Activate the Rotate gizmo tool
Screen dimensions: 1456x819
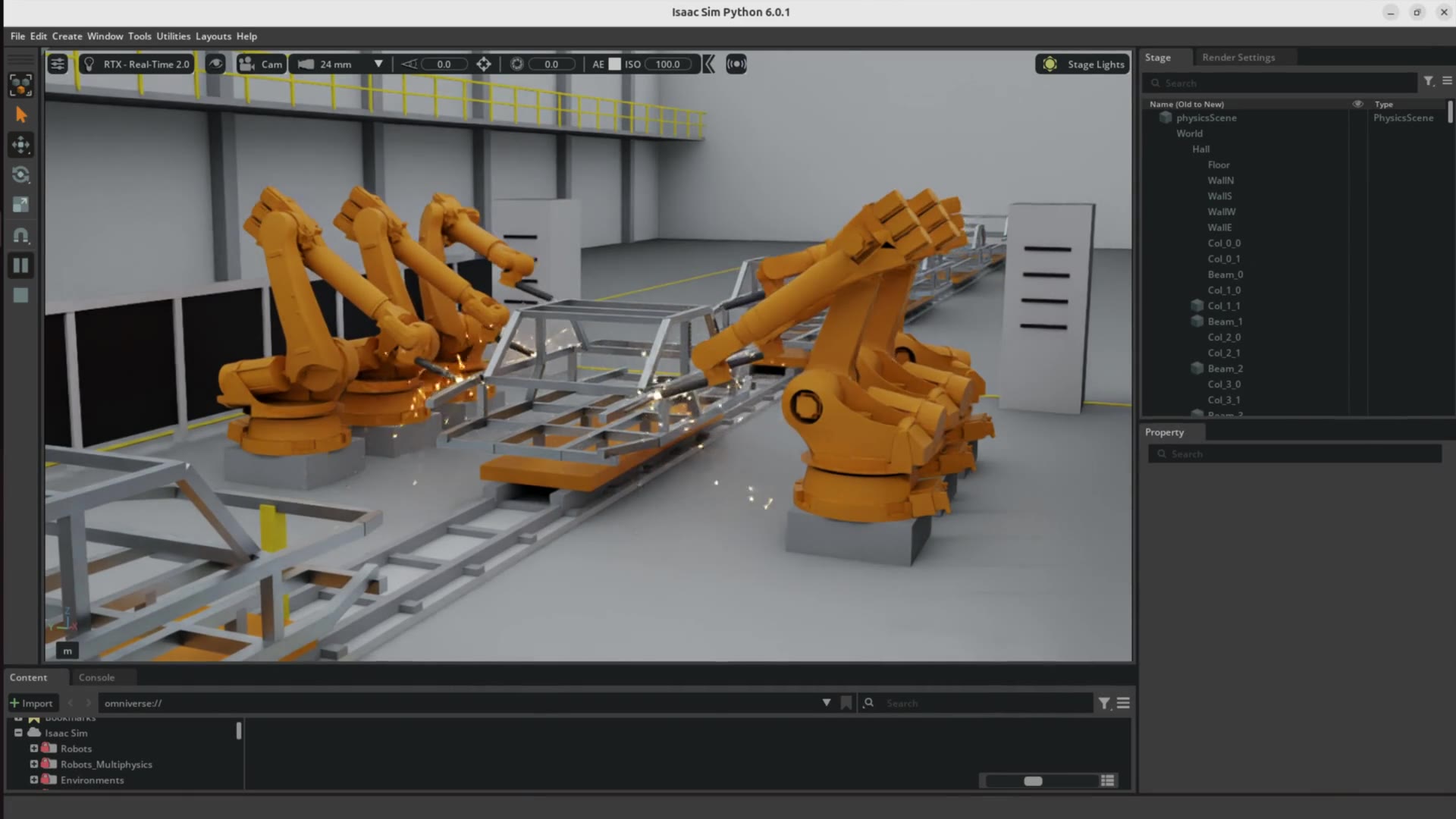(x=20, y=175)
